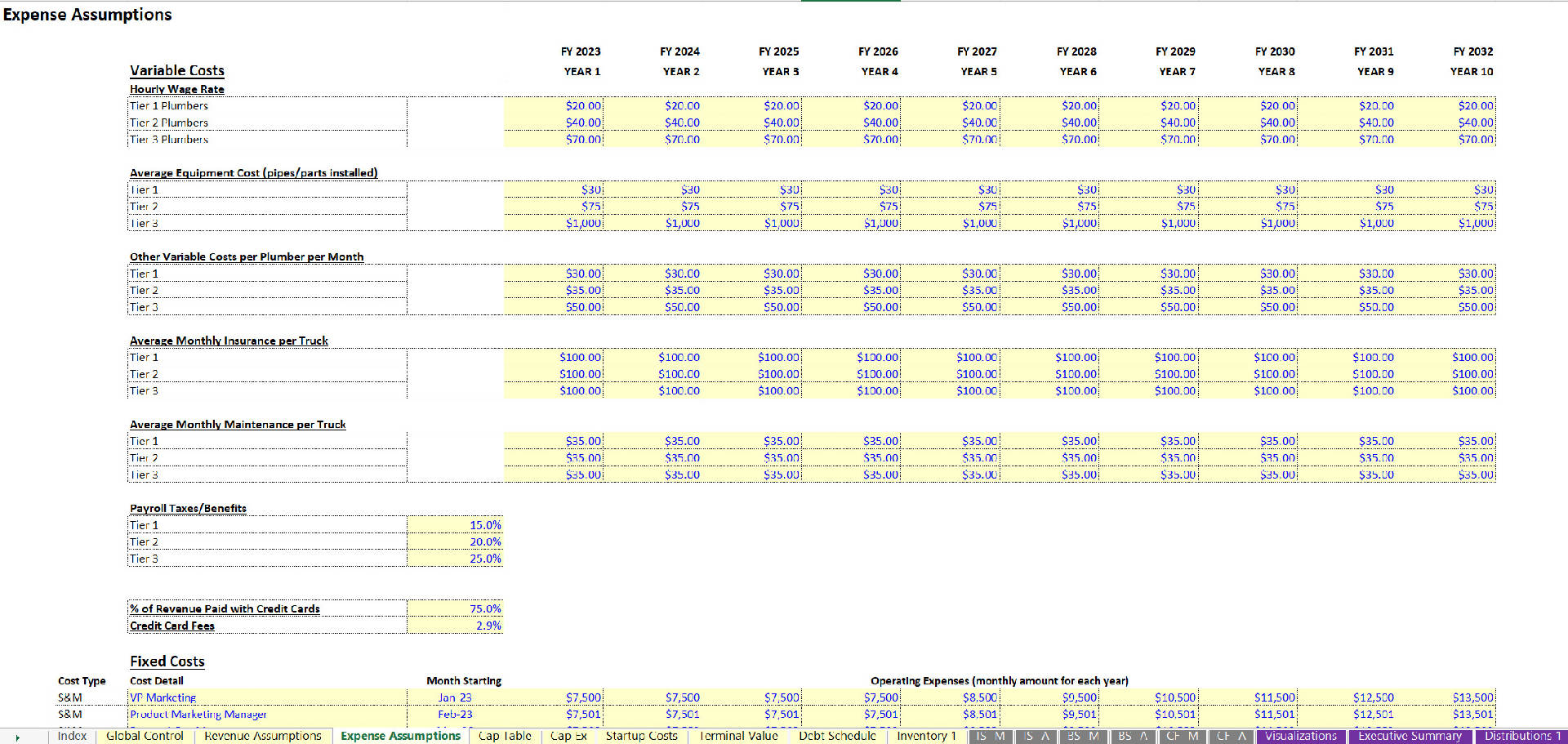Edit Tier 2 payroll tax rate 20.0%
Viewport: 1568px width, 744px height.
455,541
